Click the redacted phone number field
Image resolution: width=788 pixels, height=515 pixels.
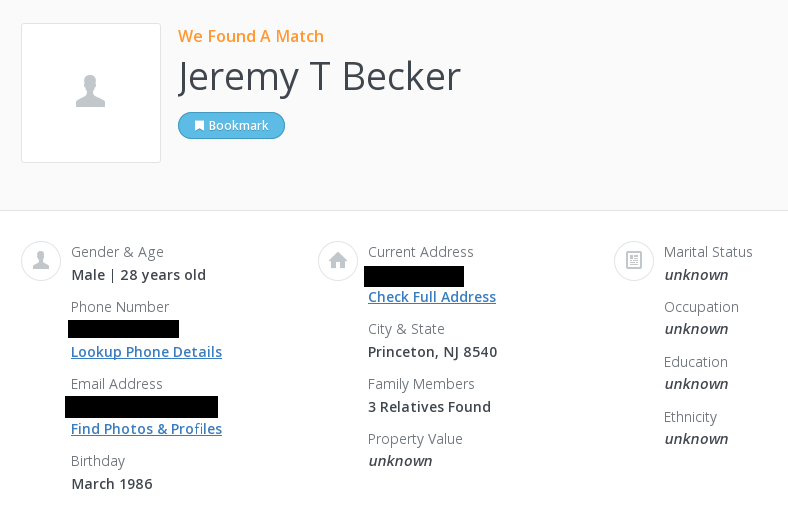[124, 329]
